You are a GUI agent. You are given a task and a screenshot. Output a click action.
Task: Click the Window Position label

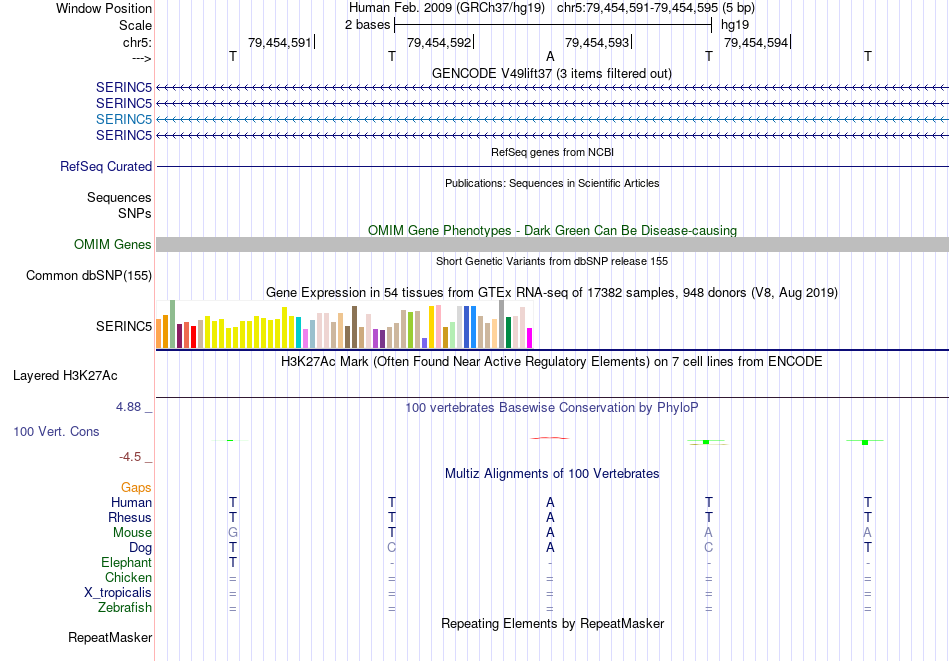104,8
